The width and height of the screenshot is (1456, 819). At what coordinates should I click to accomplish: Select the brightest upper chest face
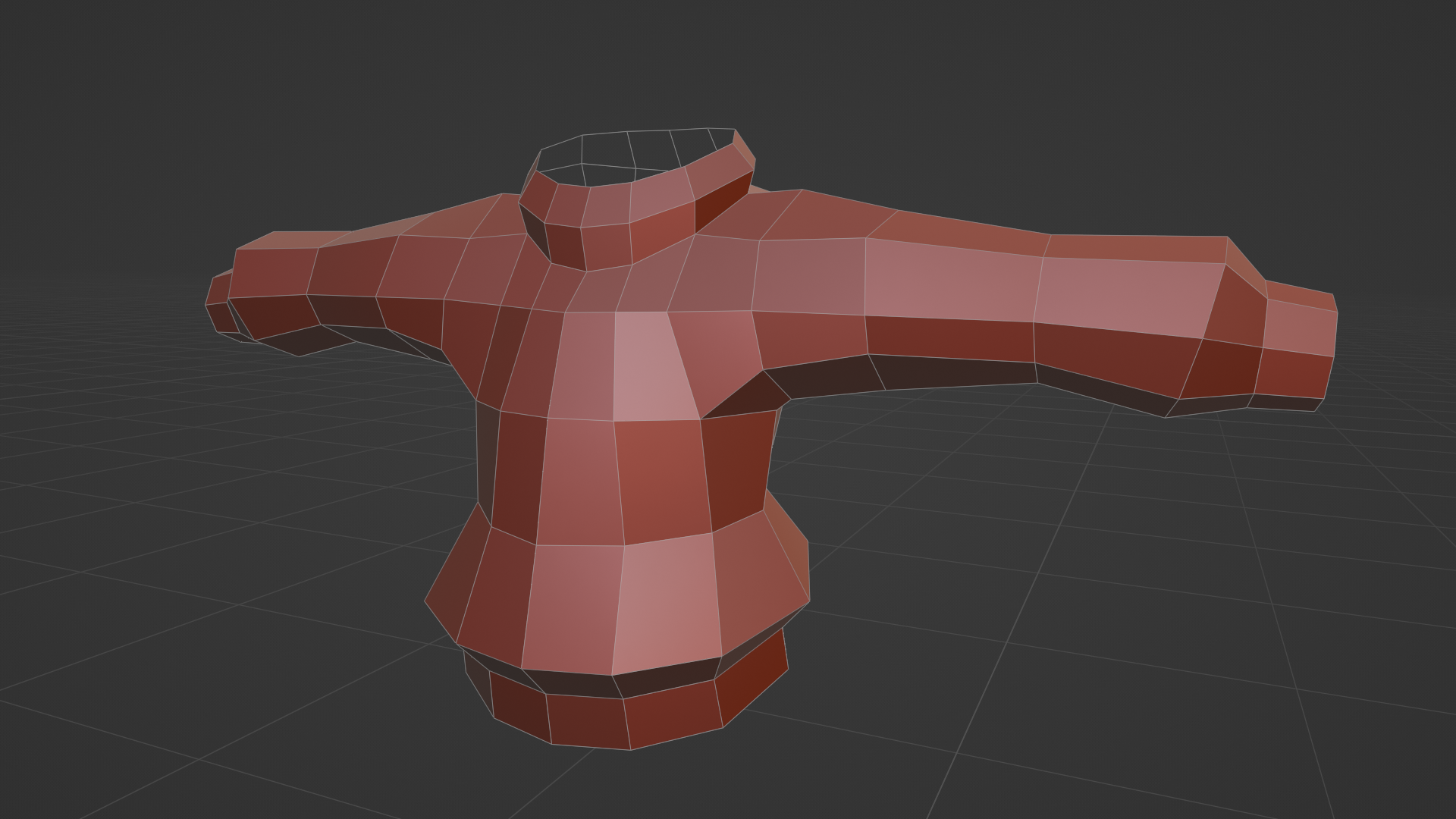tap(648, 368)
